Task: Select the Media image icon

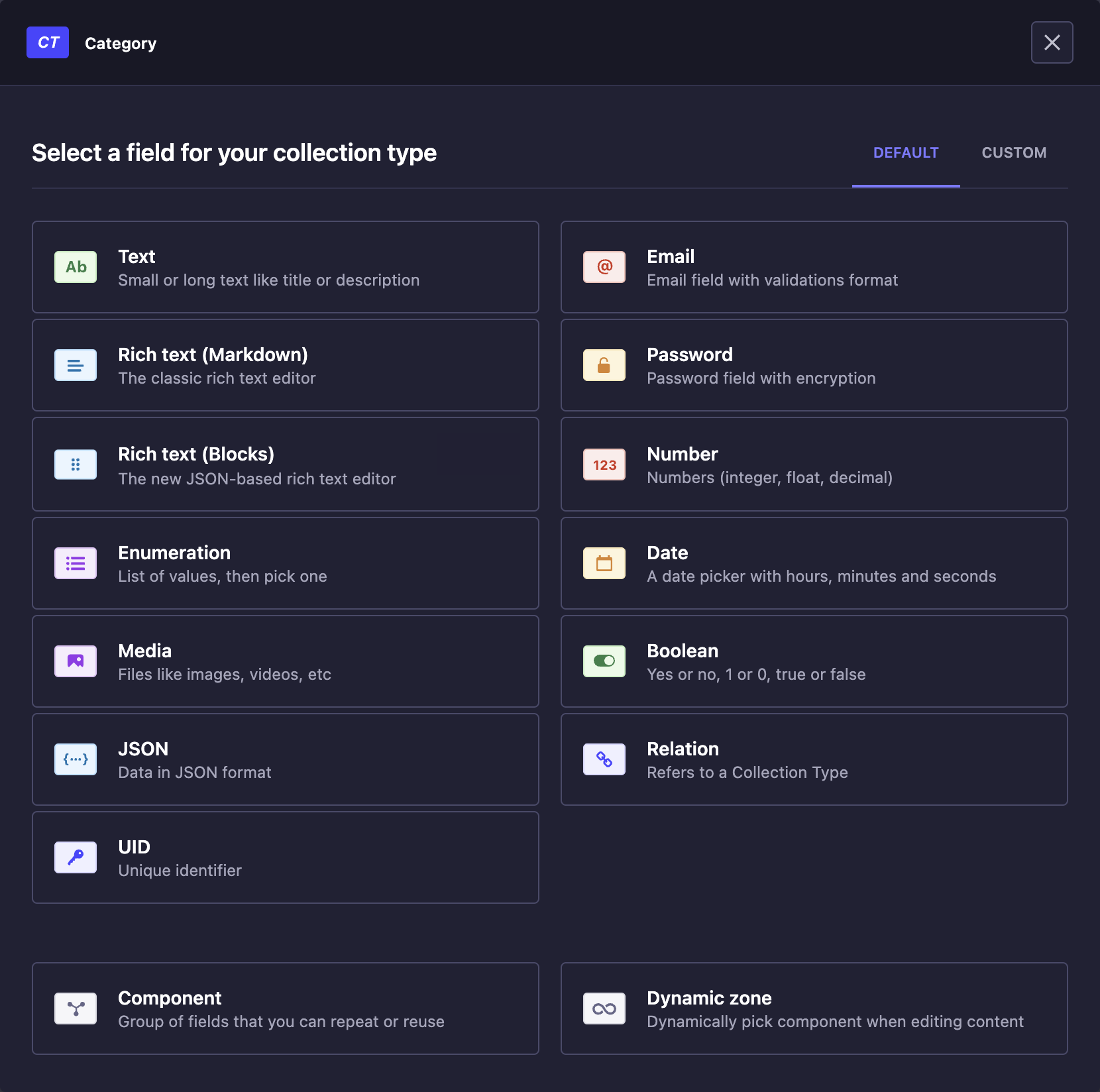Action: [76, 661]
